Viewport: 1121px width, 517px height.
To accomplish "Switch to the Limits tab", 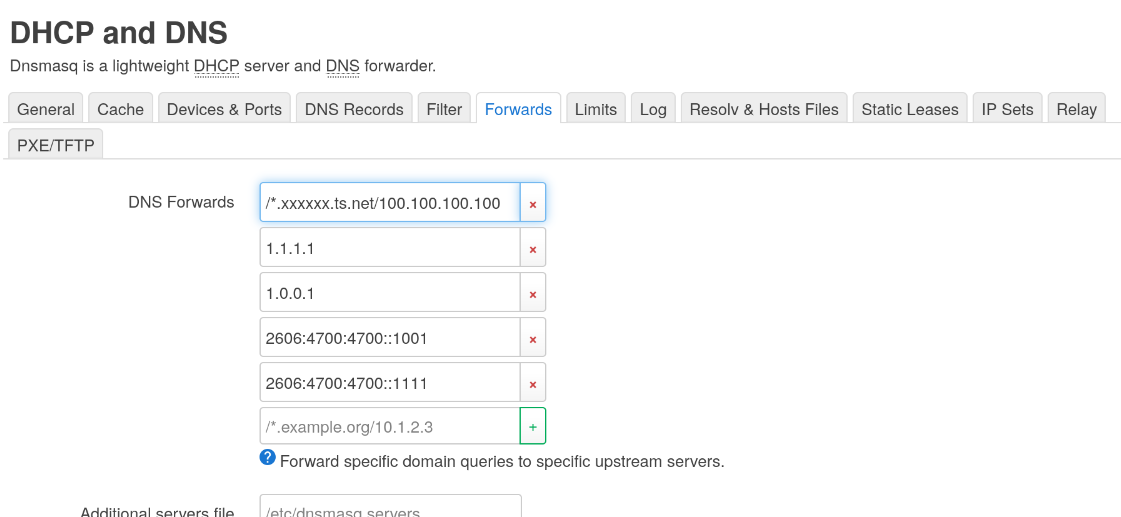I will pos(596,109).
